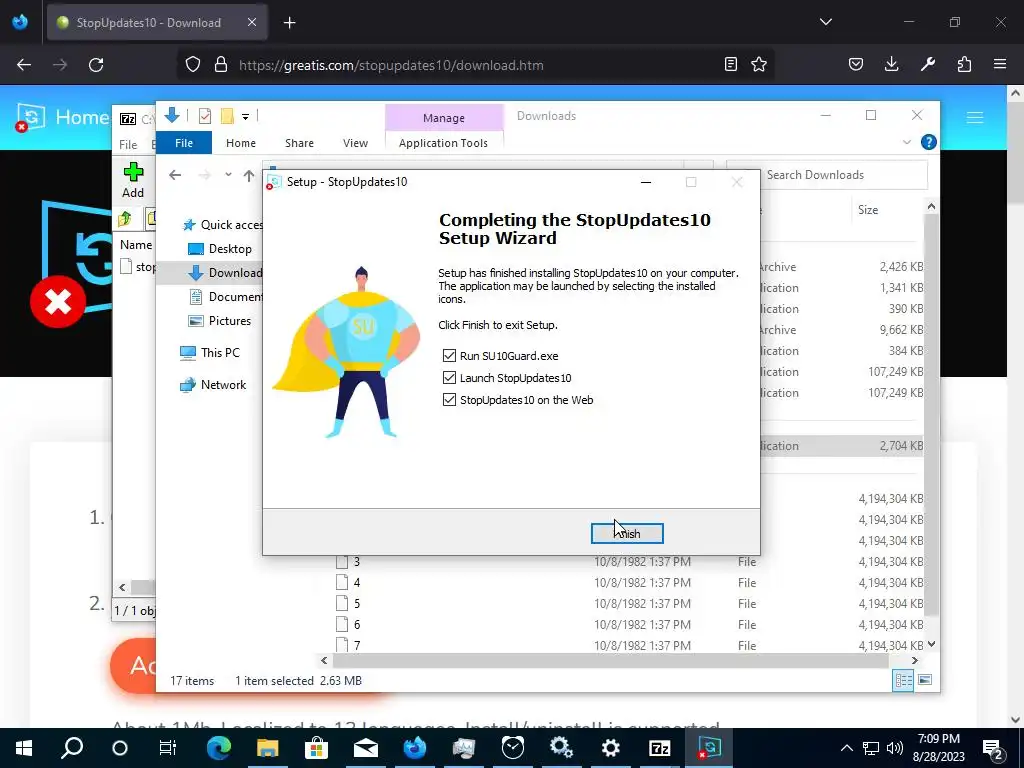
Task: Open volume control in system tray
Action: click(895, 748)
